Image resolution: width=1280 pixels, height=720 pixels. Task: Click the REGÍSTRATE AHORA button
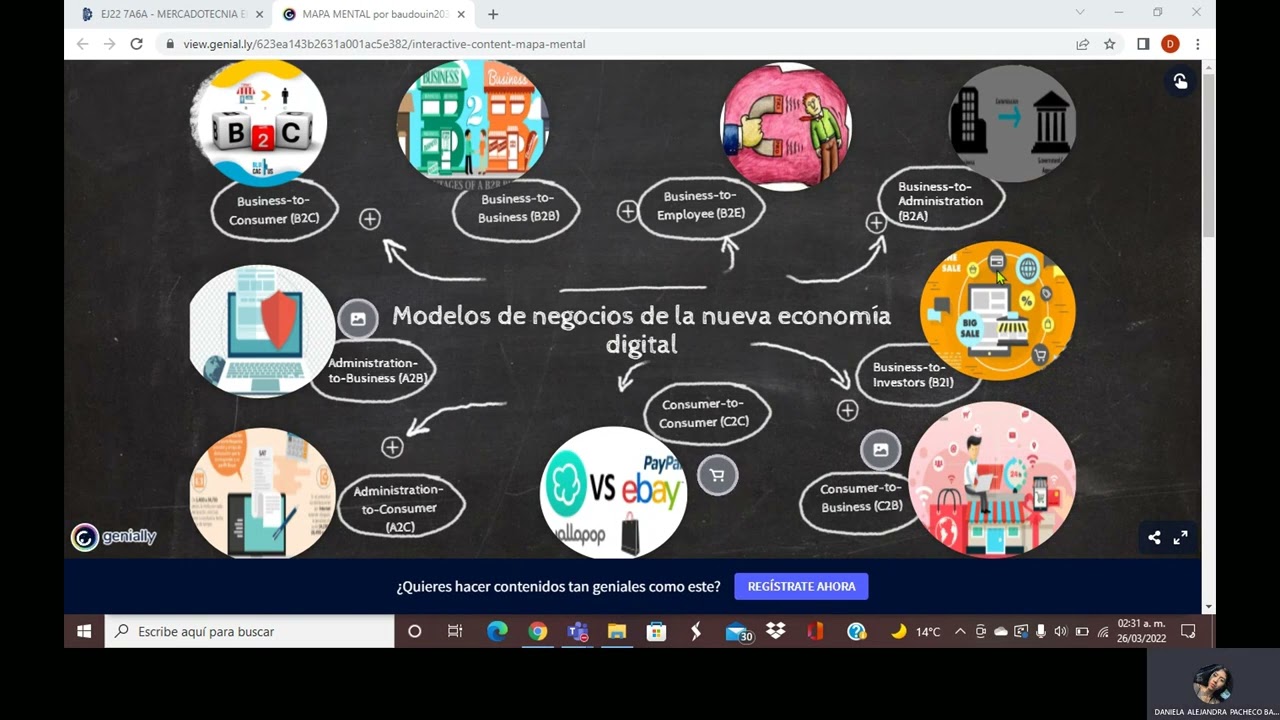pyautogui.click(x=801, y=586)
